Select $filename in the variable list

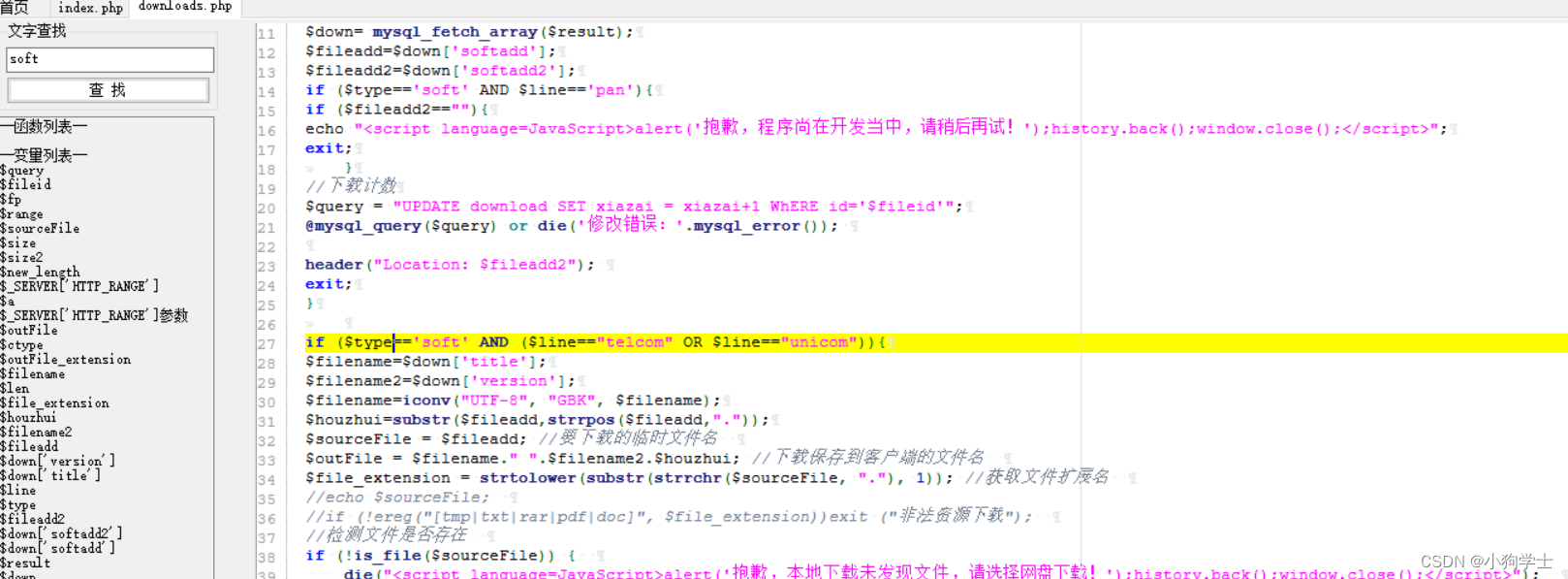coord(33,373)
